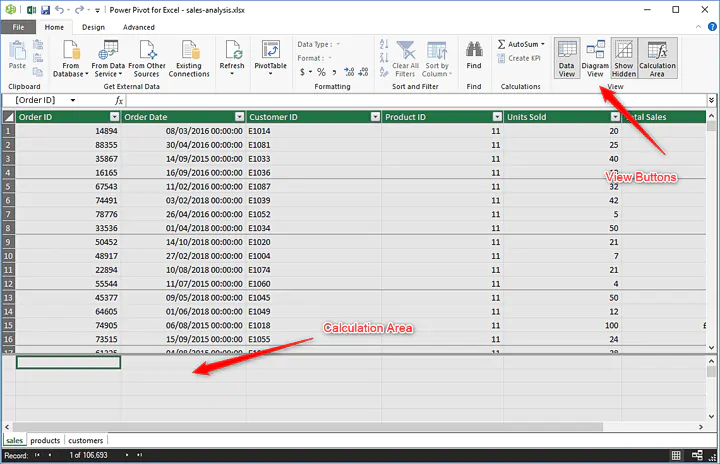Switch to the products sheet tab

click(45, 440)
